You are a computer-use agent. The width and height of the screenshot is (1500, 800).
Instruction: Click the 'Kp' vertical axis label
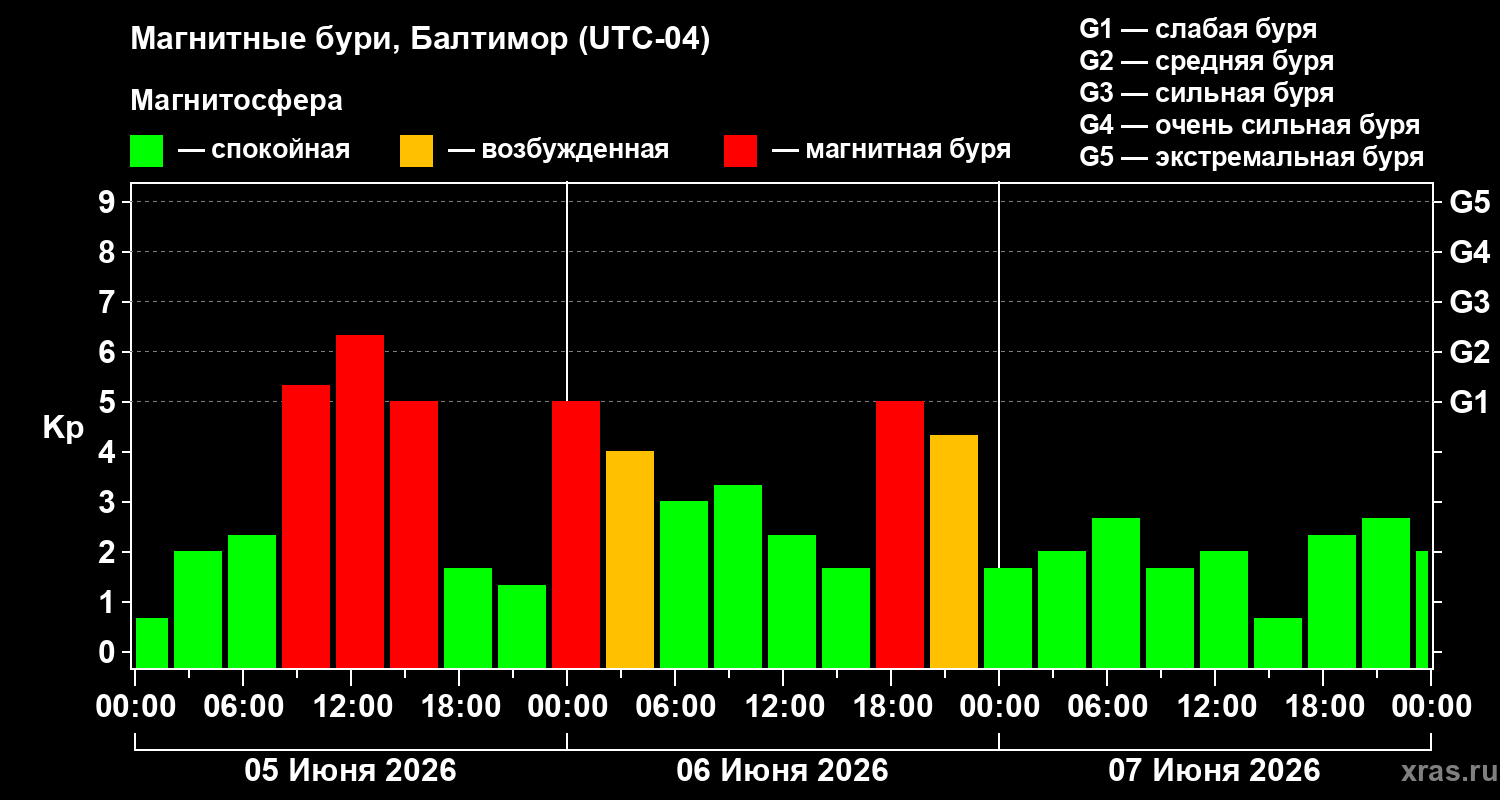(x=63, y=428)
